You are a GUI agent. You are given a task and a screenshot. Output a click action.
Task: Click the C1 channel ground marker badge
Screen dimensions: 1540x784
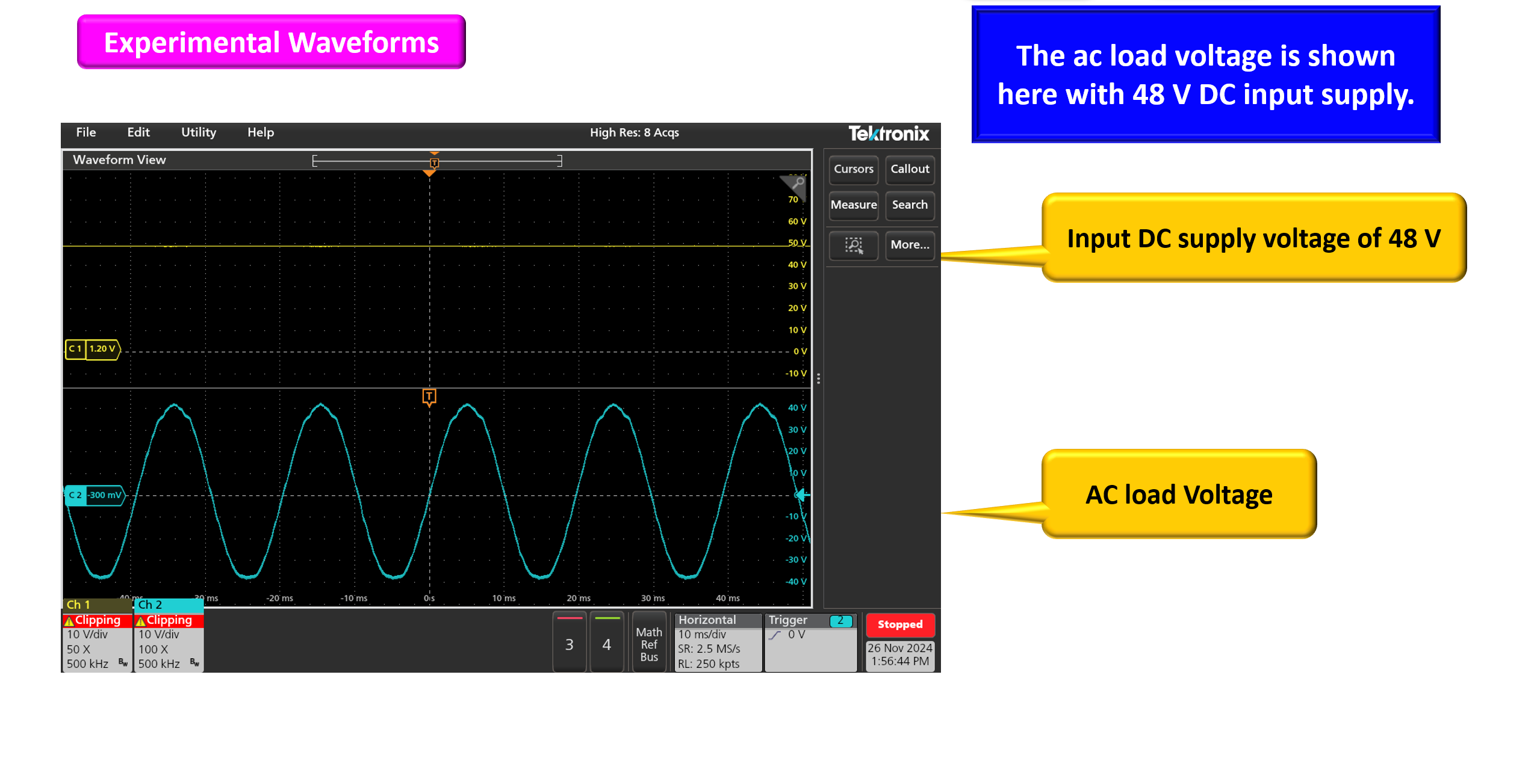click(x=93, y=349)
